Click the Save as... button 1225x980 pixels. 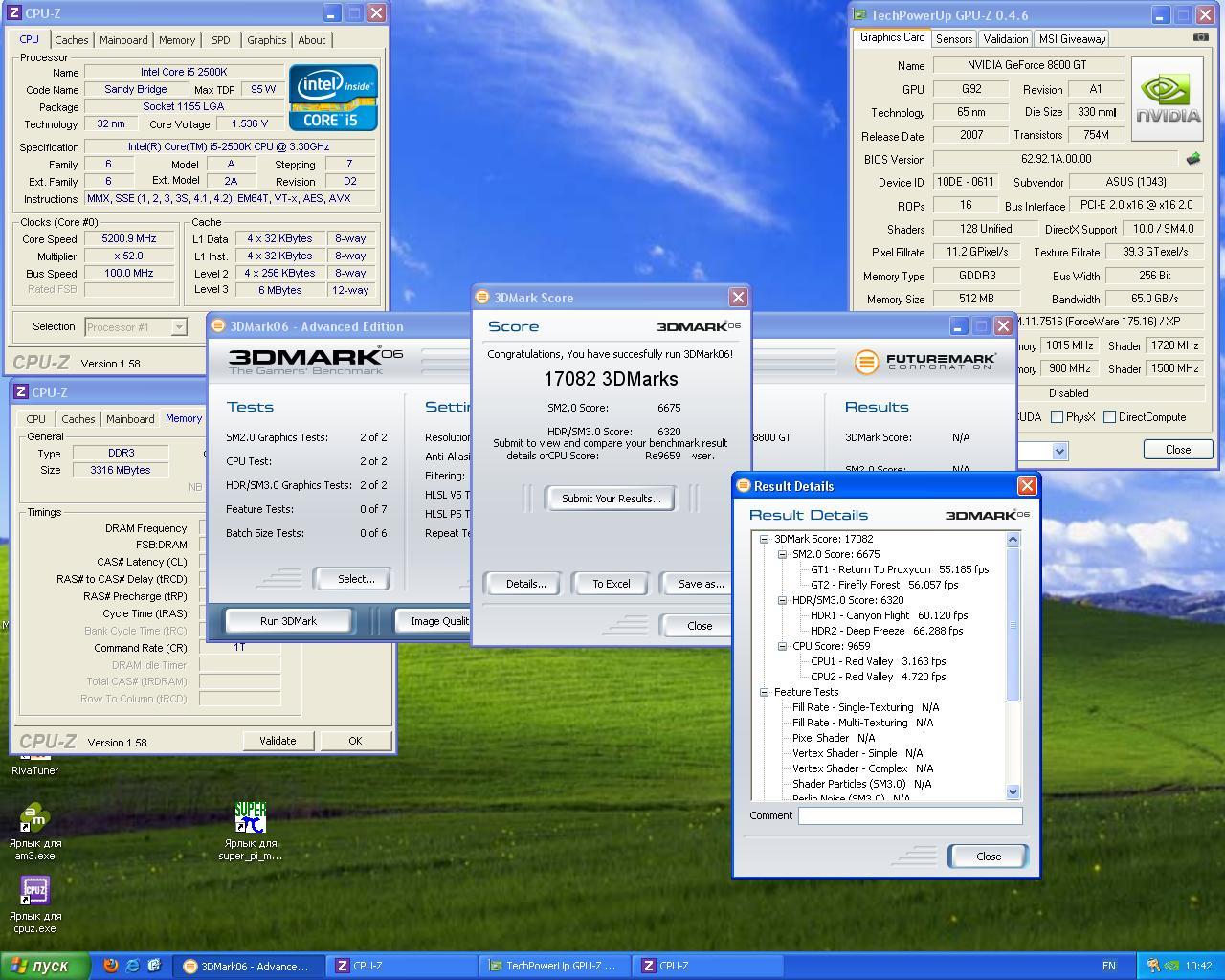point(697,584)
